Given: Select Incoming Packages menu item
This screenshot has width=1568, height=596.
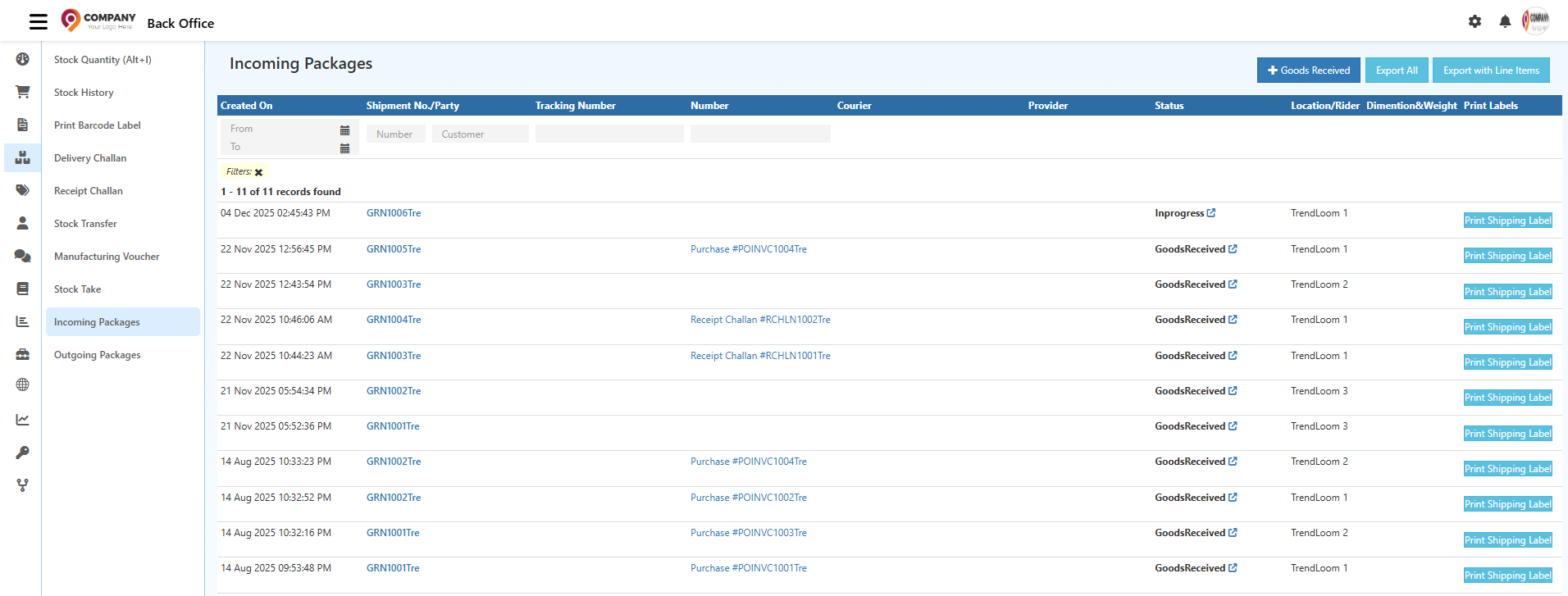Looking at the screenshot, I should point(122,322).
